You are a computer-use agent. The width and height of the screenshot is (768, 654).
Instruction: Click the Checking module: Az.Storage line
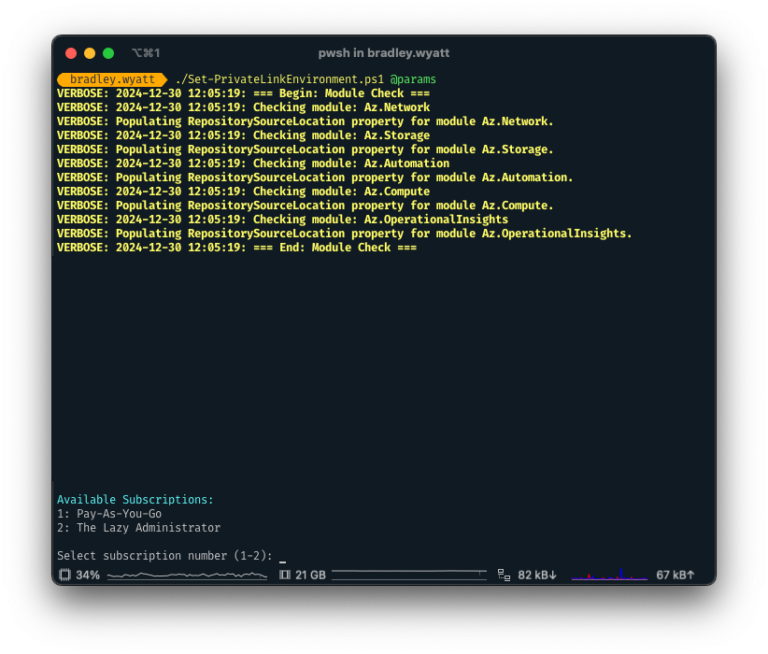pos(243,135)
